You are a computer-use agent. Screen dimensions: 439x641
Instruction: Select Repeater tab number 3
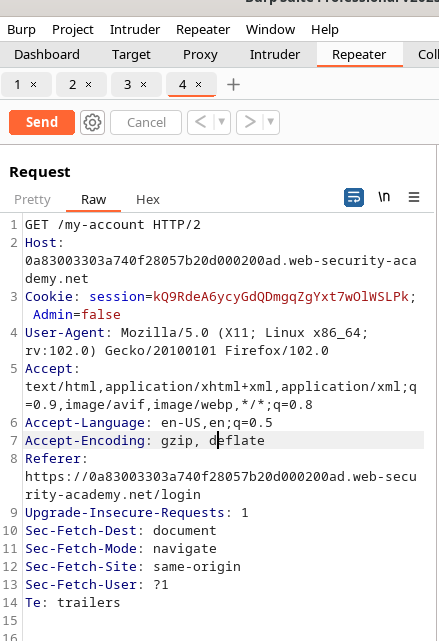[128, 85]
